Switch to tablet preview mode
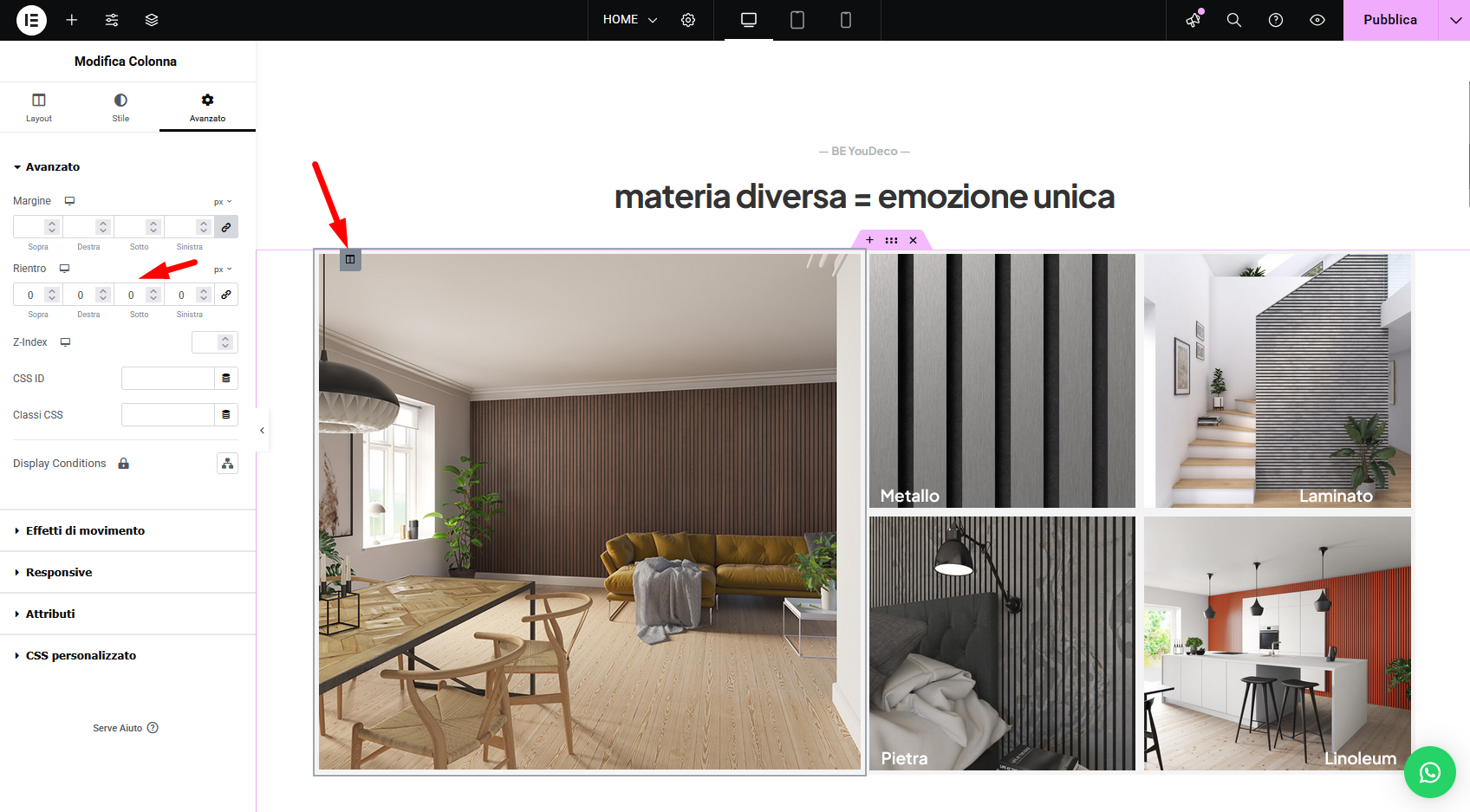This screenshot has width=1470, height=812. click(x=797, y=20)
